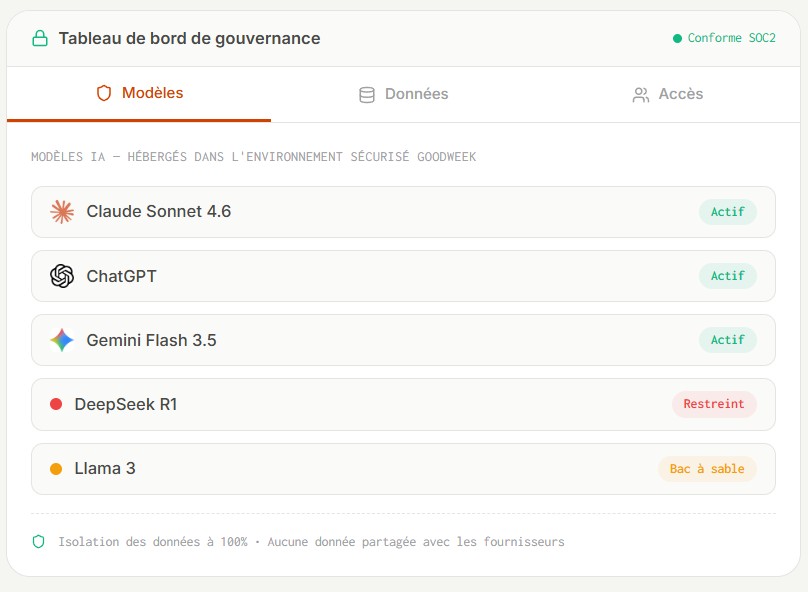Image resolution: width=808 pixels, height=592 pixels.
Task: Select the ChatGPT model name
Action: (122, 276)
